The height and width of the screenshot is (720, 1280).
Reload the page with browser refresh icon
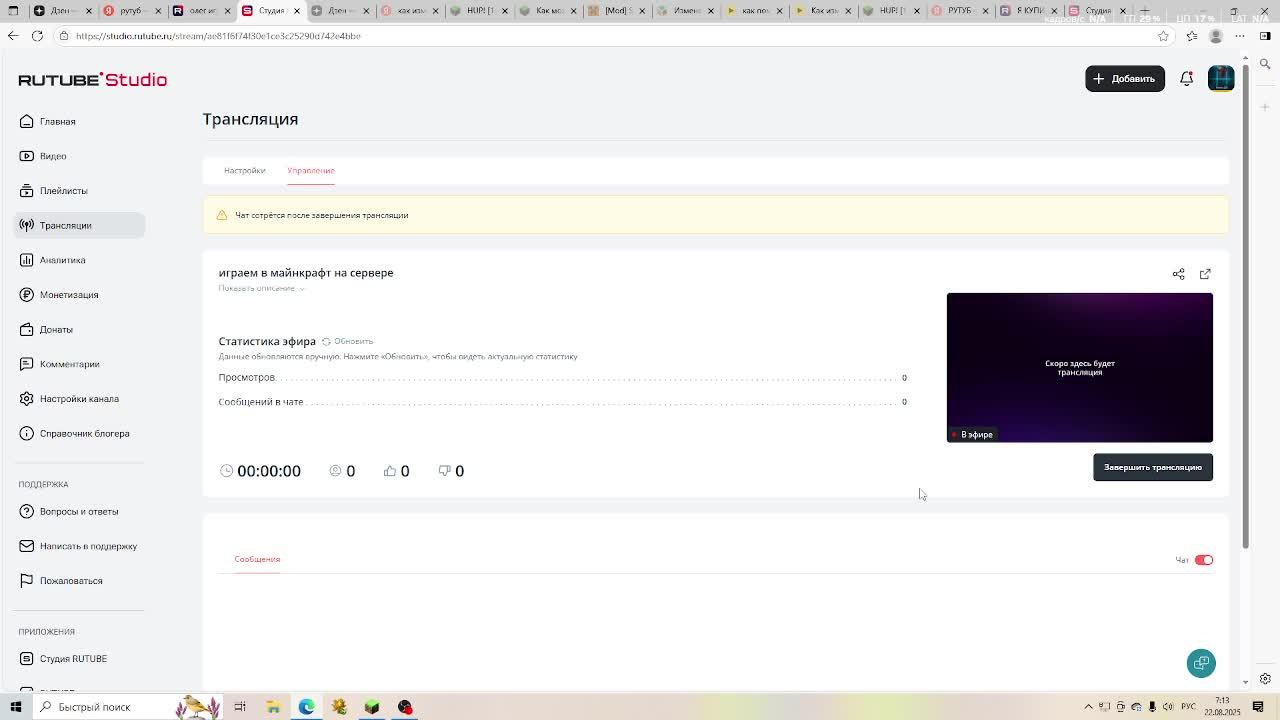tap(37, 36)
